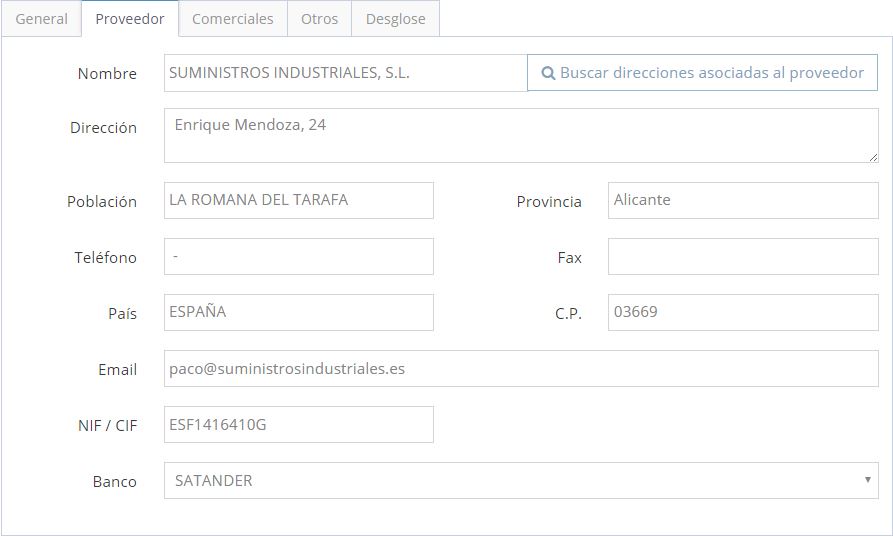
Task: Switch to the General tab
Action: click(x=42, y=19)
